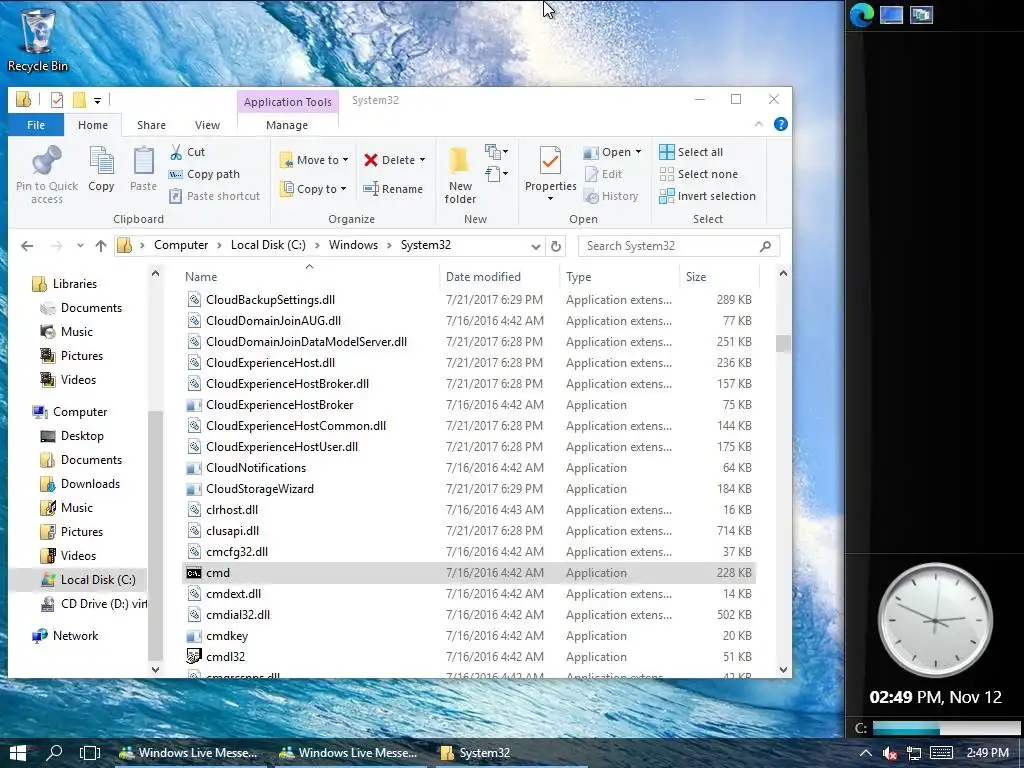Click Application Tools contextual tab

[x=287, y=102]
